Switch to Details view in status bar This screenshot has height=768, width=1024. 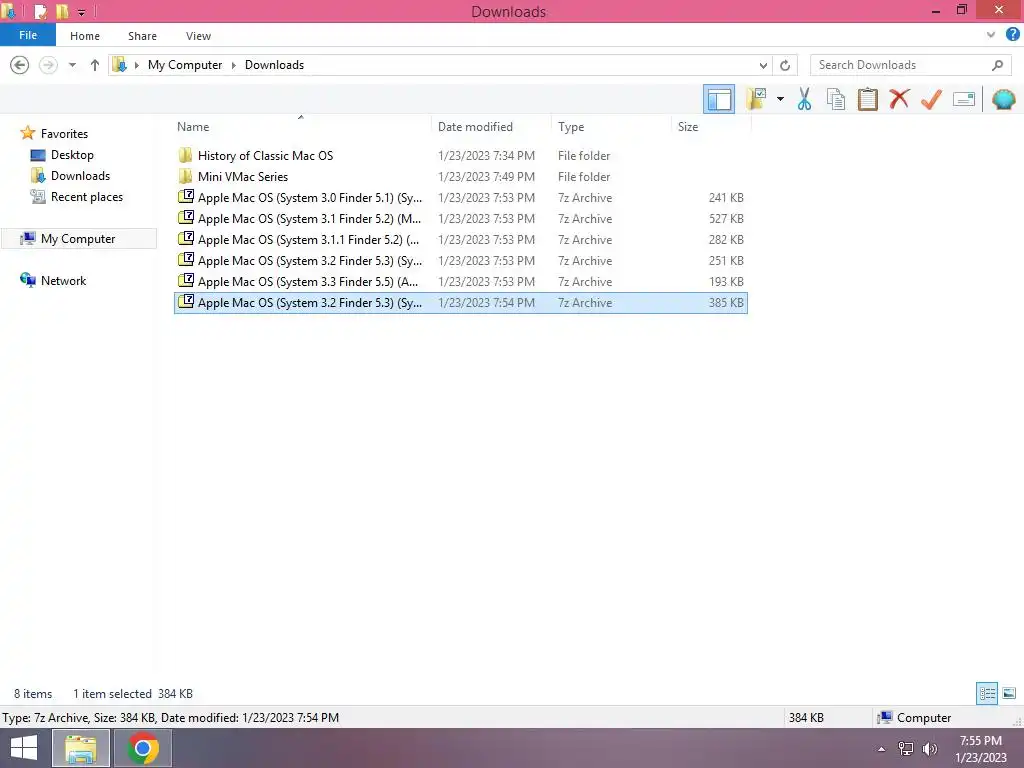(x=987, y=694)
